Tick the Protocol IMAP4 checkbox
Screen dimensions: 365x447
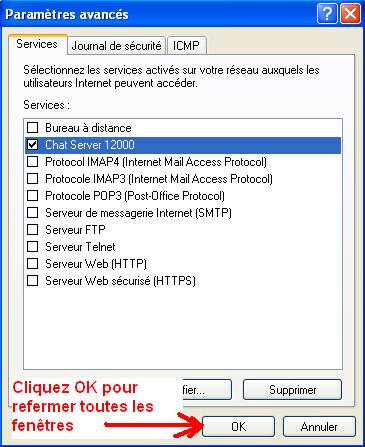click(32, 161)
